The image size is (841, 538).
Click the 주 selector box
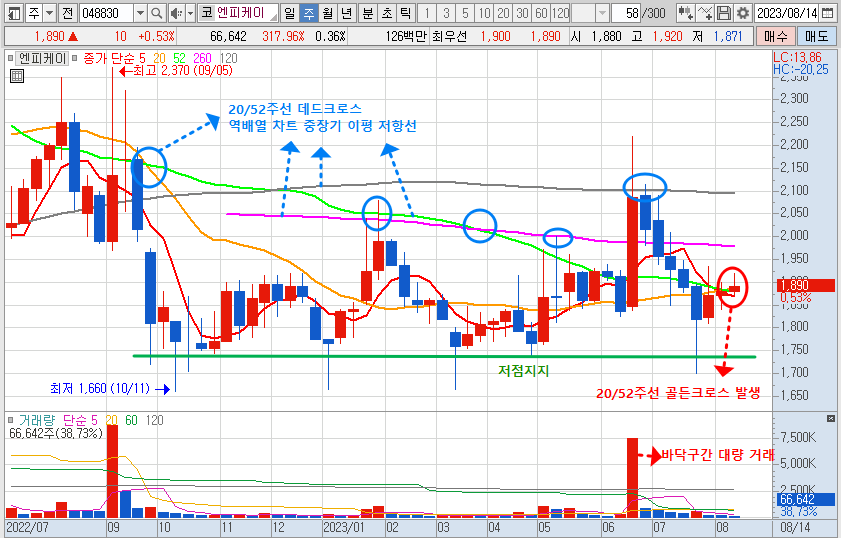tap(34, 13)
